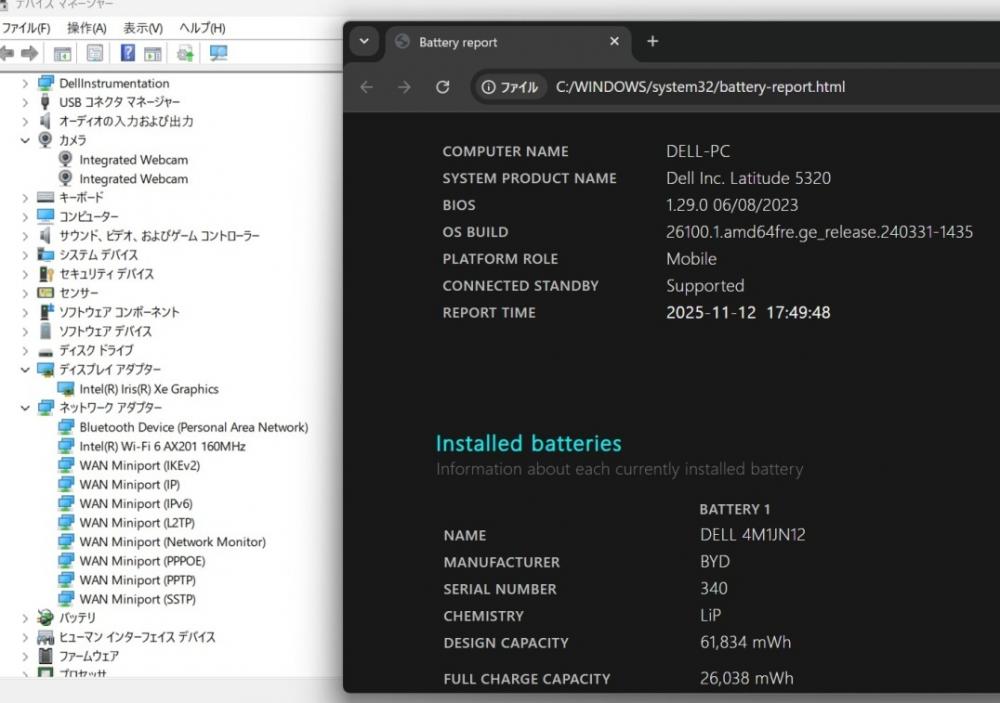Collapse the ネットワーク アダプター node
This screenshot has height=703, width=1000.
[25, 408]
